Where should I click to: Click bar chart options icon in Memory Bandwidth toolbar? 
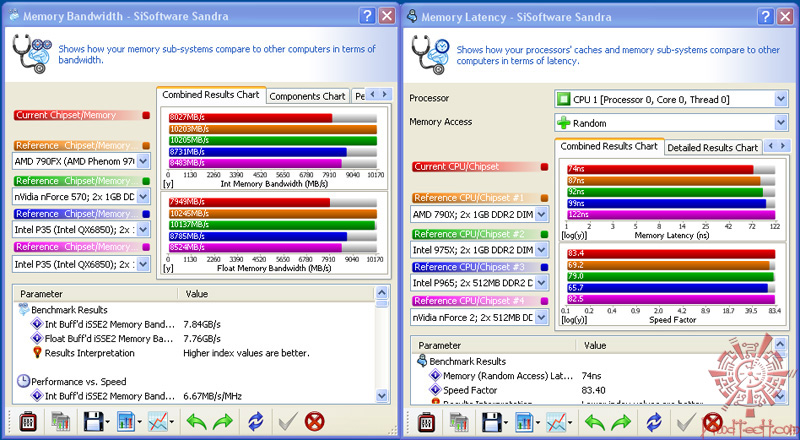[x=126, y=422]
